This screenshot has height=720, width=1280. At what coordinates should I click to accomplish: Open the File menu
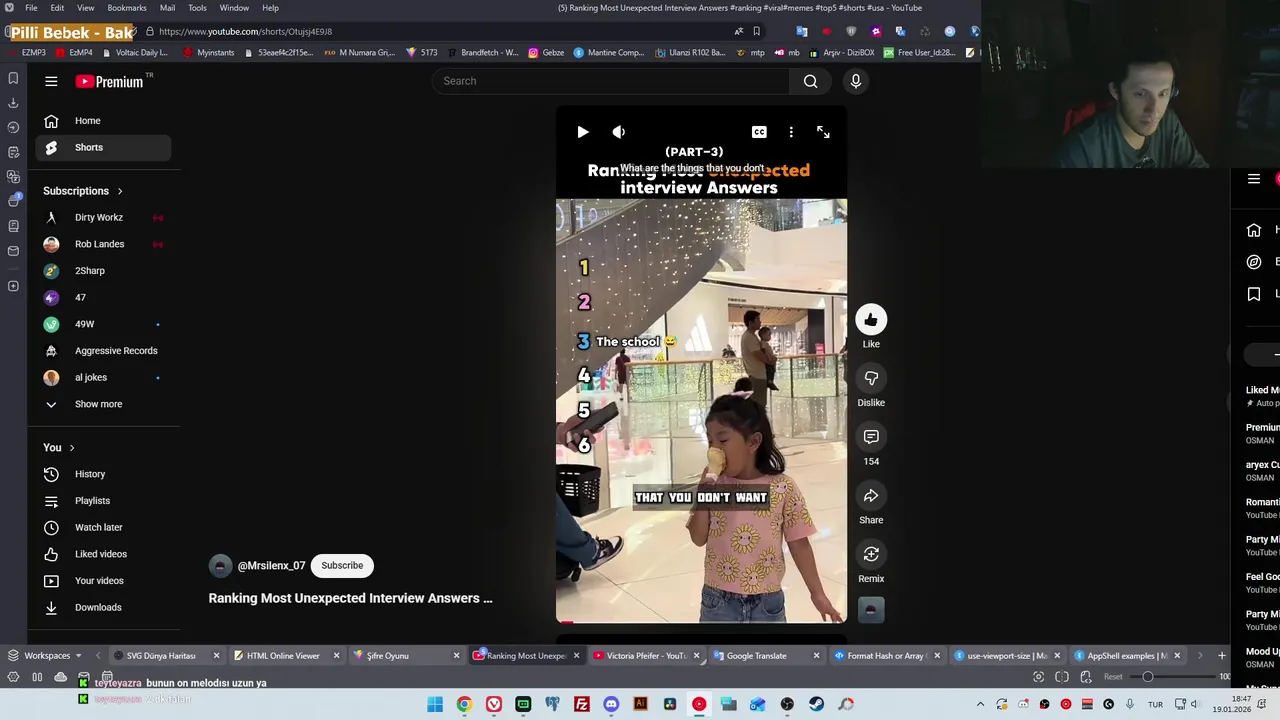tap(31, 8)
